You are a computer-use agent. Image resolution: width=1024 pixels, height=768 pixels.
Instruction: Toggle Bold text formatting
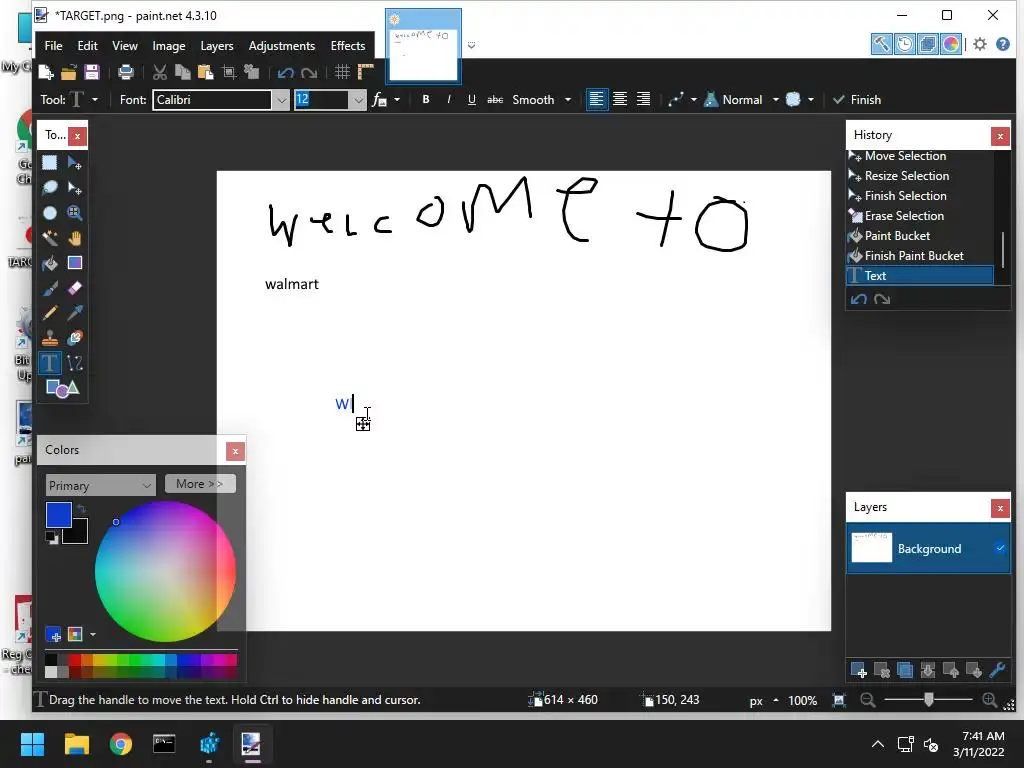tap(426, 99)
